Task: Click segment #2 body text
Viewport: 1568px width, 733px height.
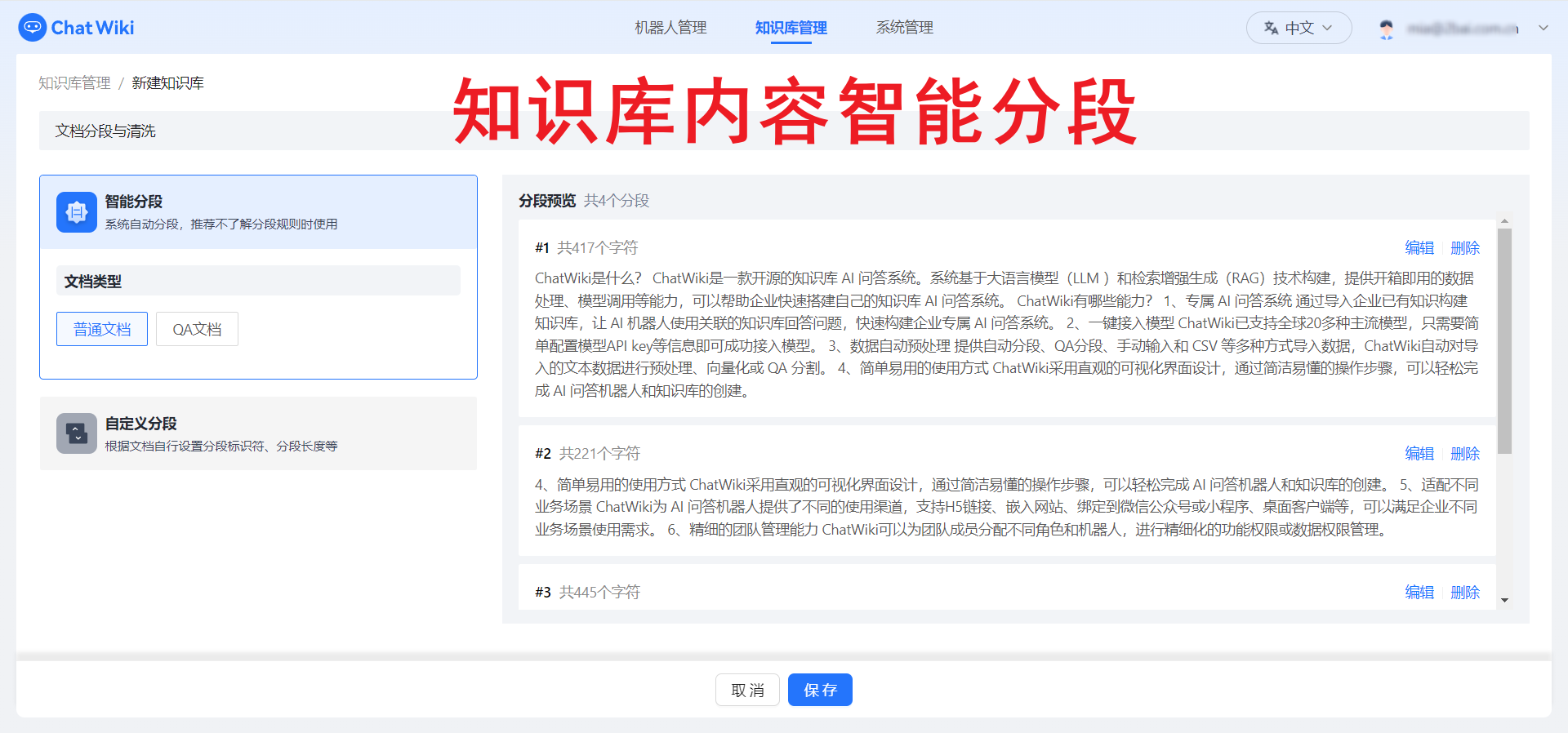Action: (x=1007, y=507)
